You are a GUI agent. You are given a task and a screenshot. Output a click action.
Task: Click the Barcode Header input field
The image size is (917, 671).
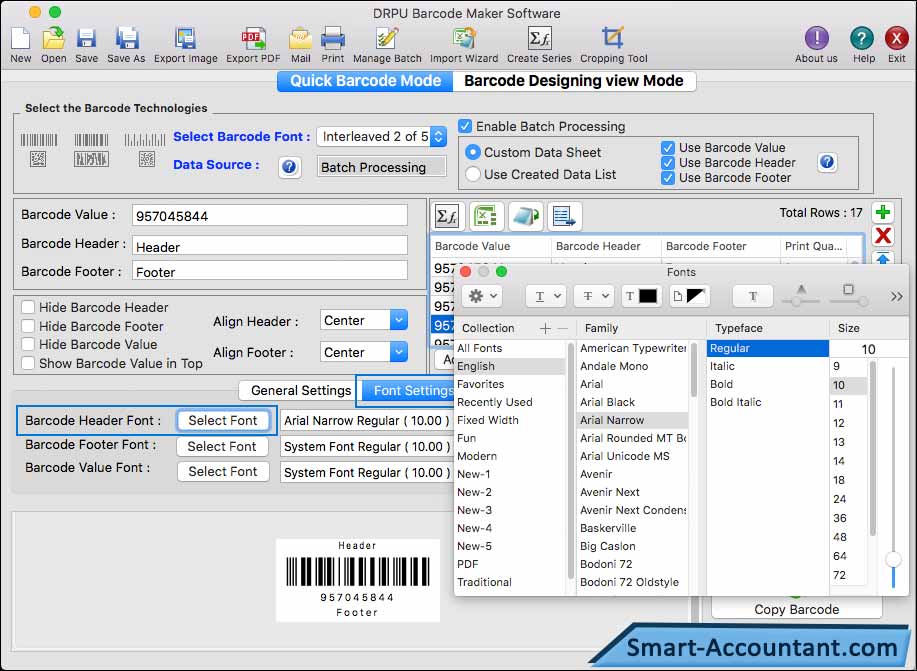(x=270, y=245)
